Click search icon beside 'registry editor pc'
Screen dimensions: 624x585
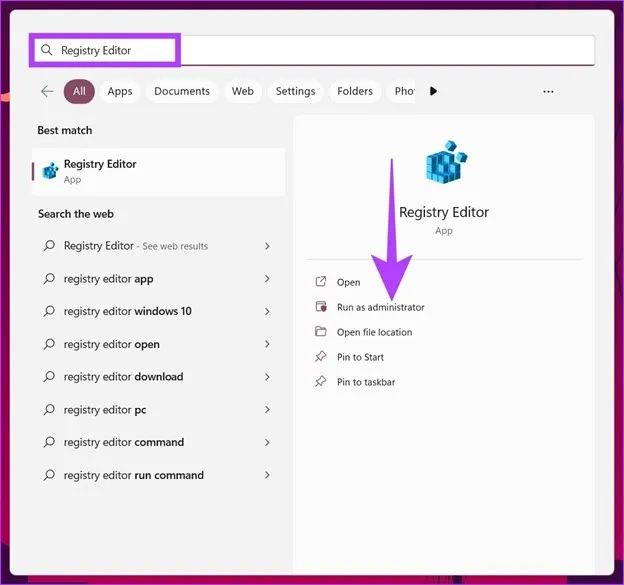click(x=49, y=409)
